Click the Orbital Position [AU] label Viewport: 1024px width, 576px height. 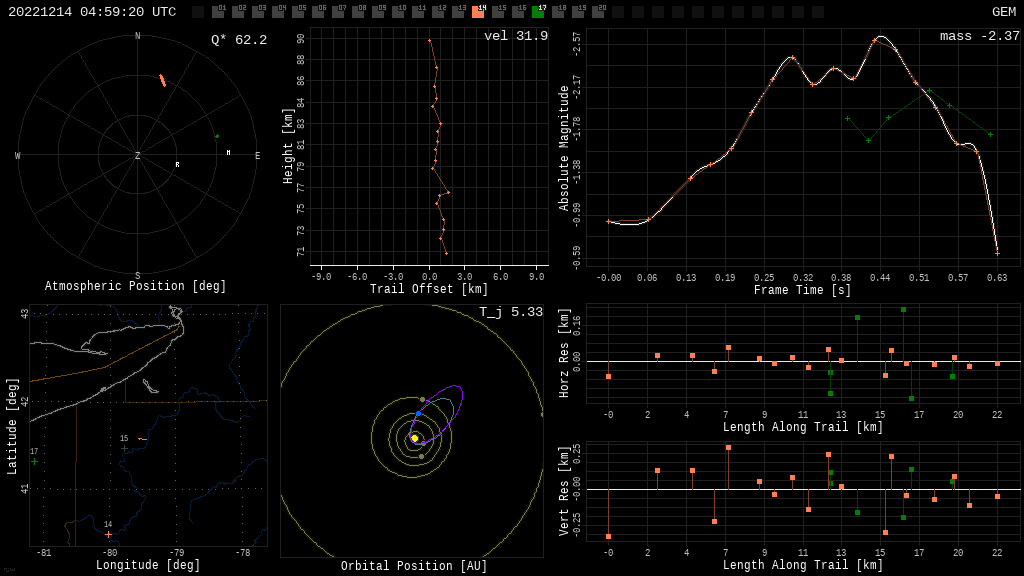(x=414, y=566)
